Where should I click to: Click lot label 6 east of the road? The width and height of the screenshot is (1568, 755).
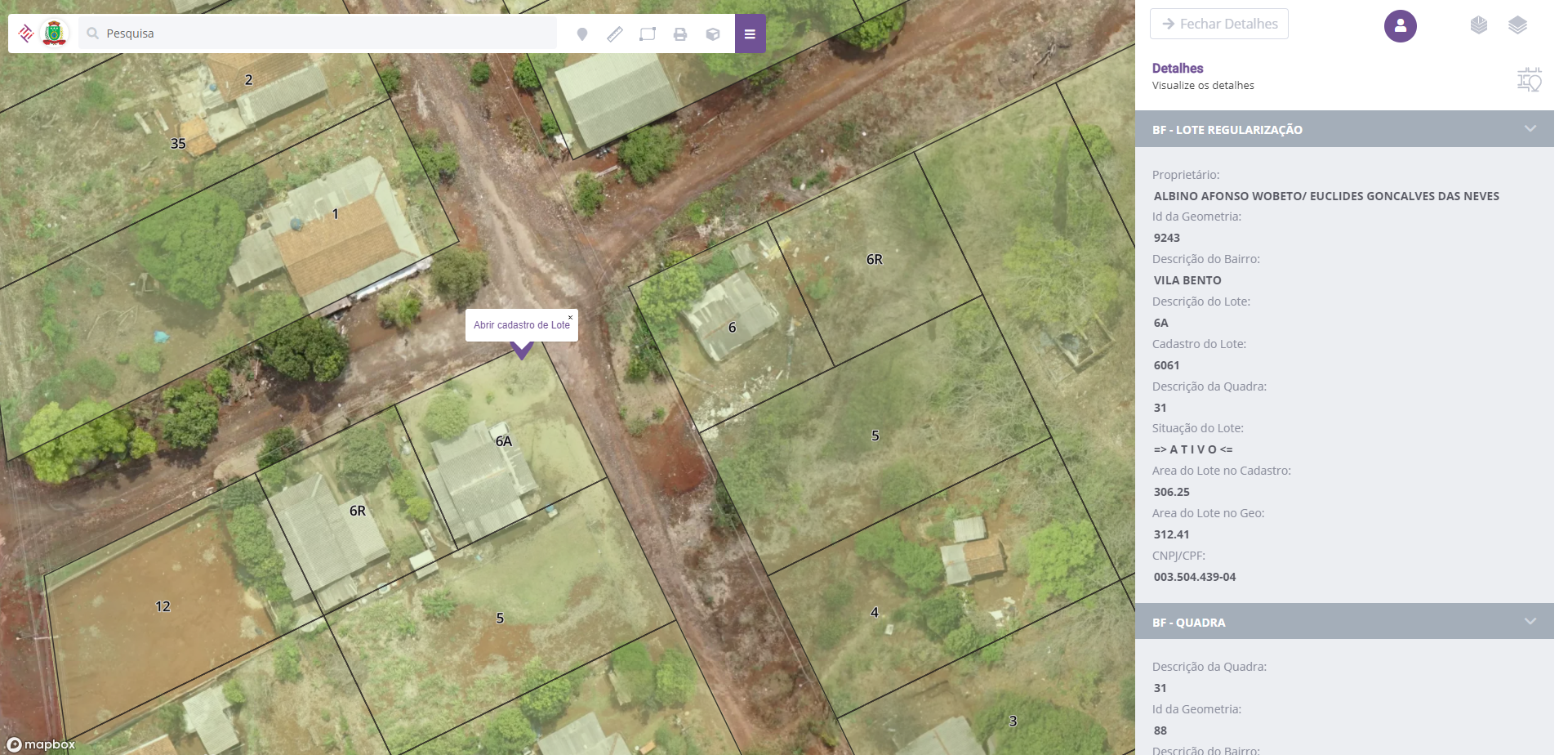coord(732,328)
